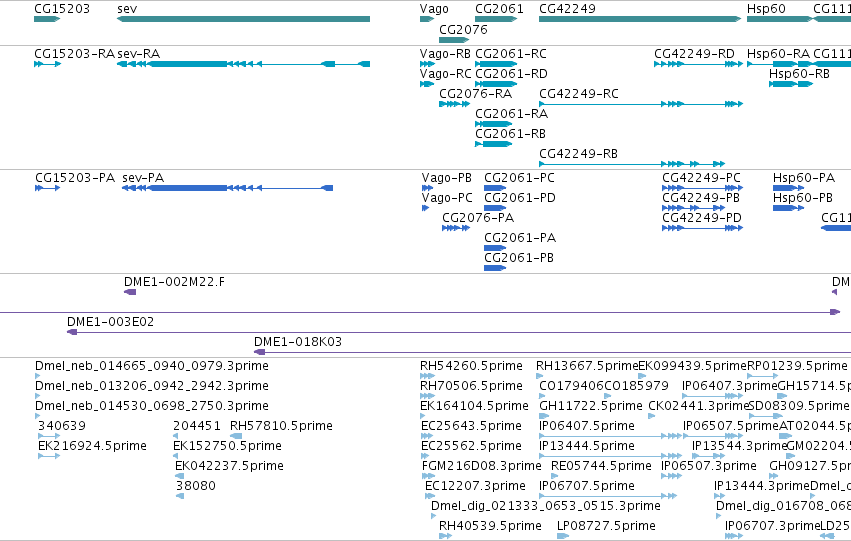Viewport: 851px width, 541px height.
Task: Click the CG42249-RC transcript label
Action: tap(579, 94)
